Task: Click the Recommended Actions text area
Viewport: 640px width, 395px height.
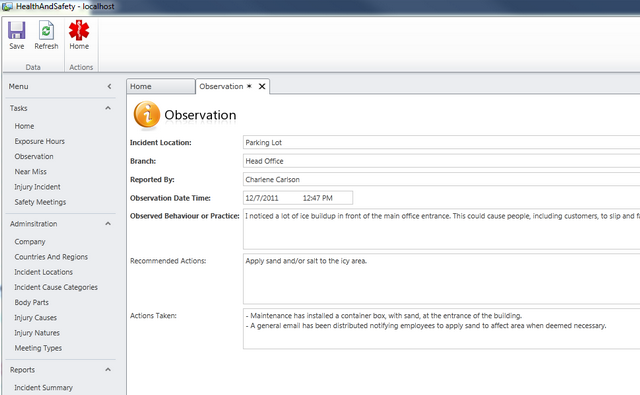Action: coord(441,279)
